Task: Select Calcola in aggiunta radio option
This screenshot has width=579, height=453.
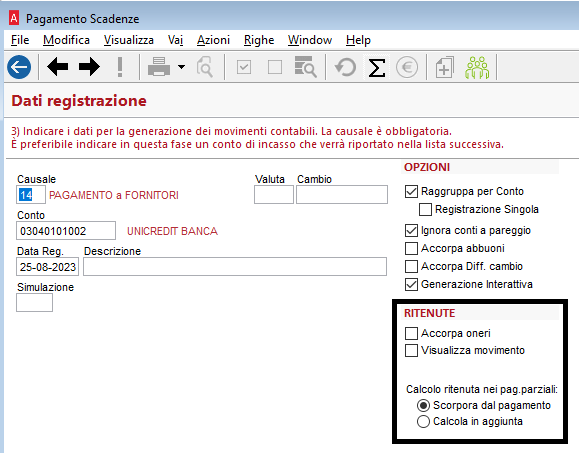Action: click(423, 421)
